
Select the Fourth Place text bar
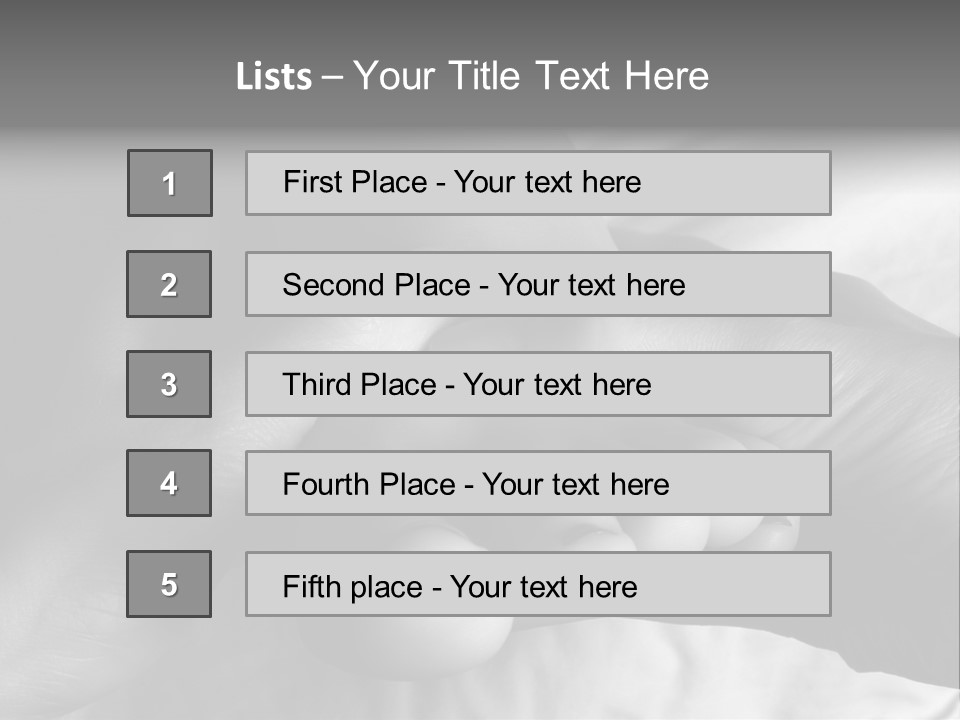pos(538,483)
